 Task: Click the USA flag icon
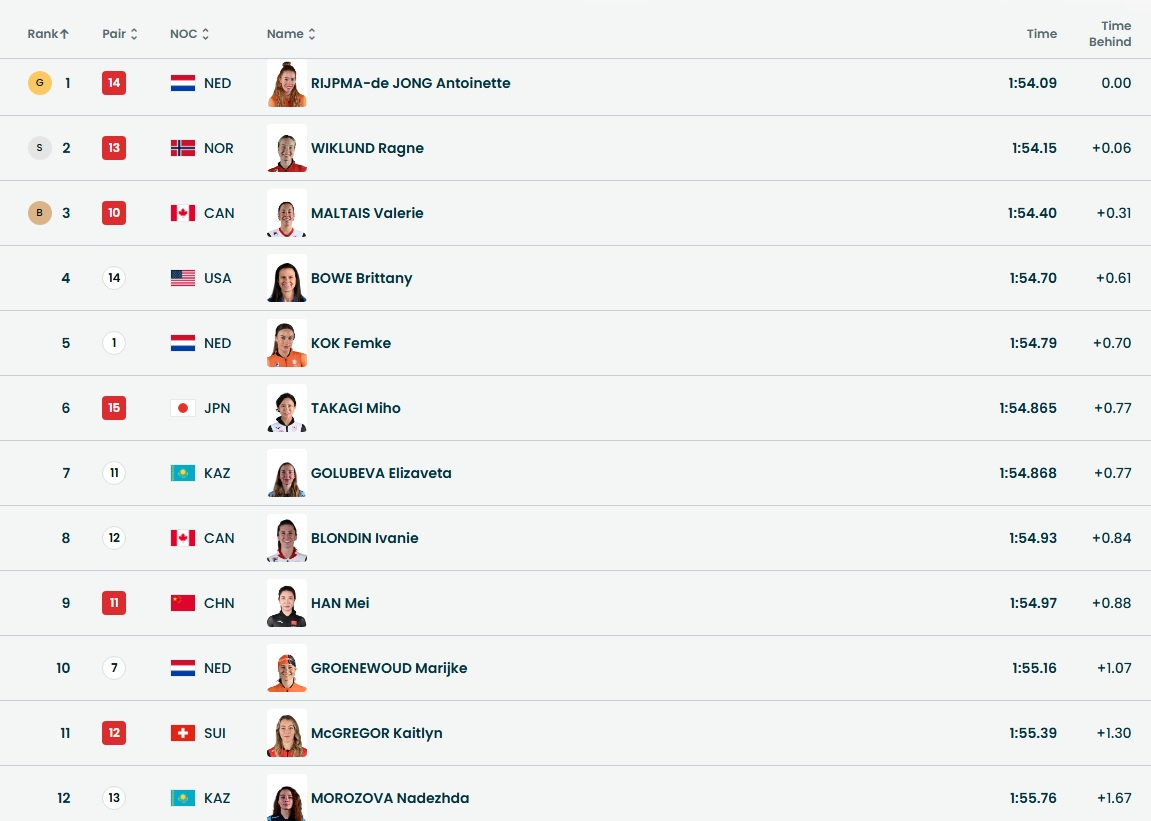(183, 278)
